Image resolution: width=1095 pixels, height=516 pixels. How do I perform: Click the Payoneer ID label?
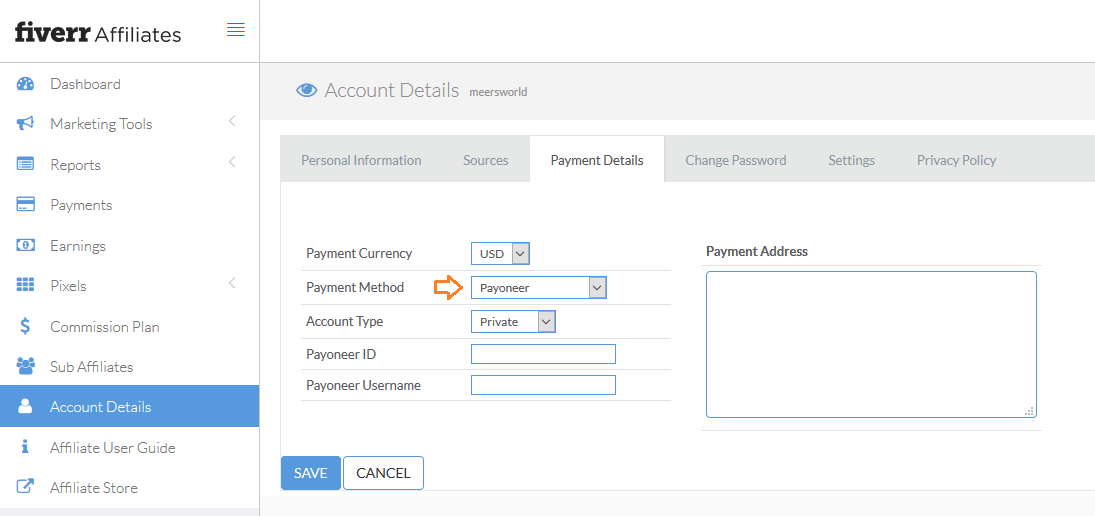pos(341,354)
